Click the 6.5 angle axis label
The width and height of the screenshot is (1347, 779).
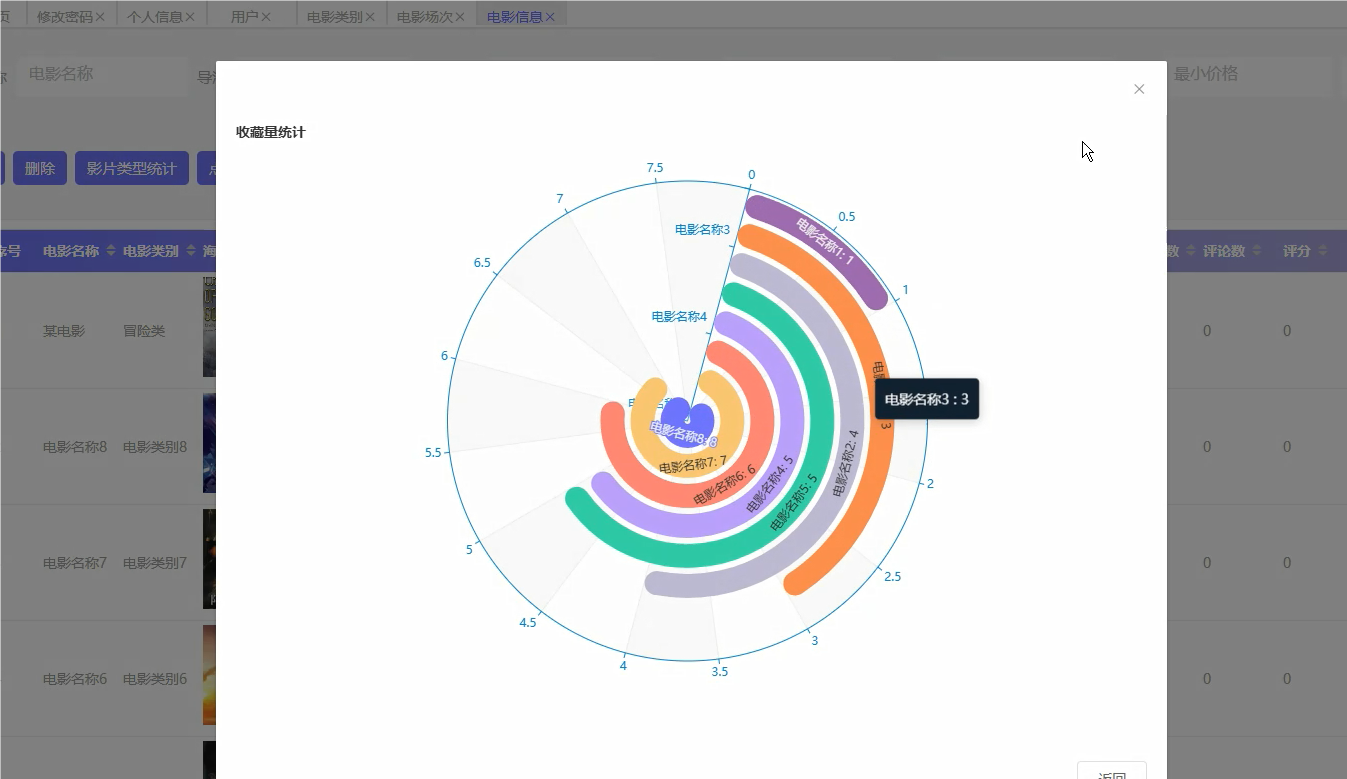[x=482, y=263]
